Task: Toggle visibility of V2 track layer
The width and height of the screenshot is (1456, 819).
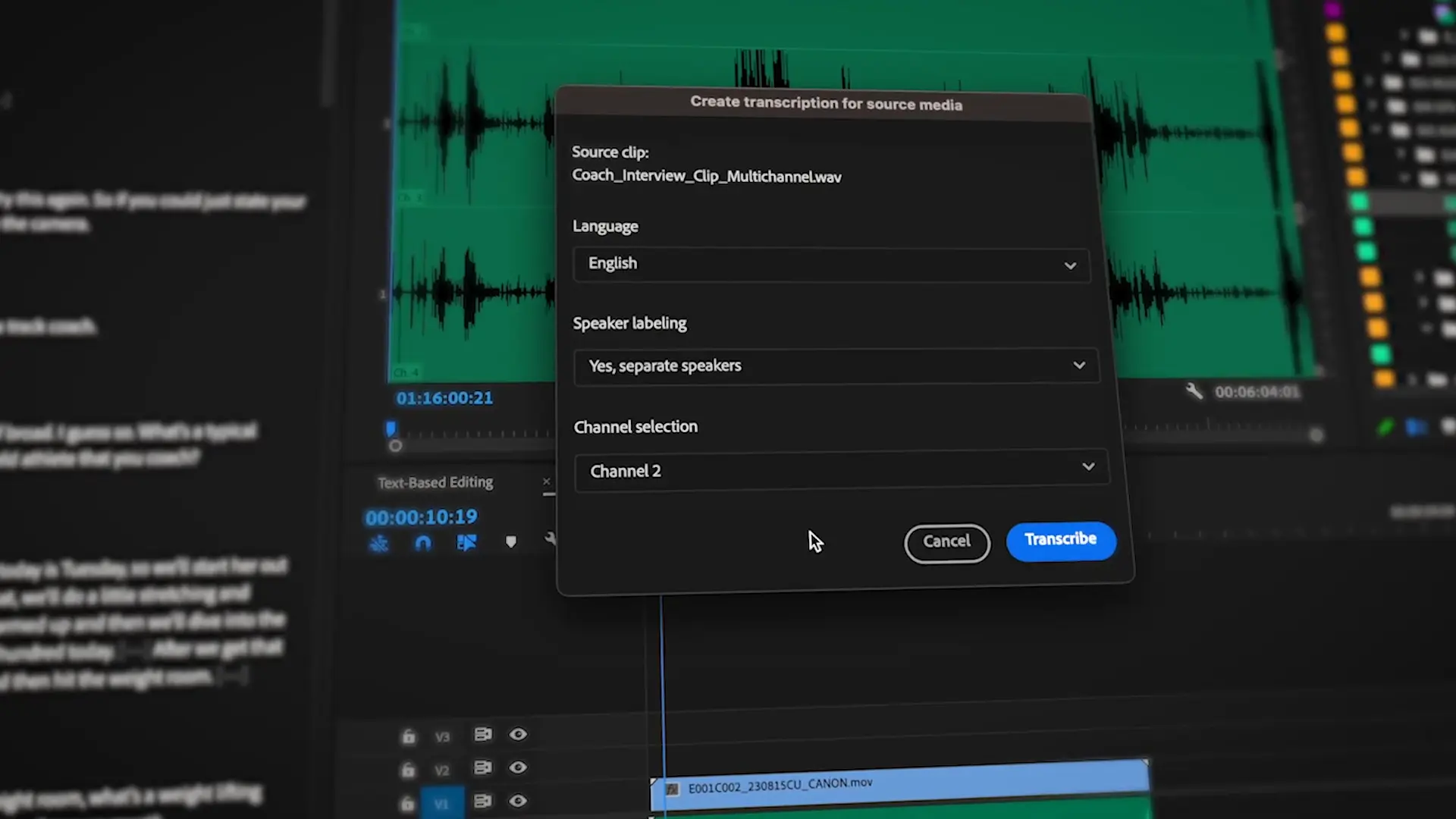Action: tap(517, 766)
